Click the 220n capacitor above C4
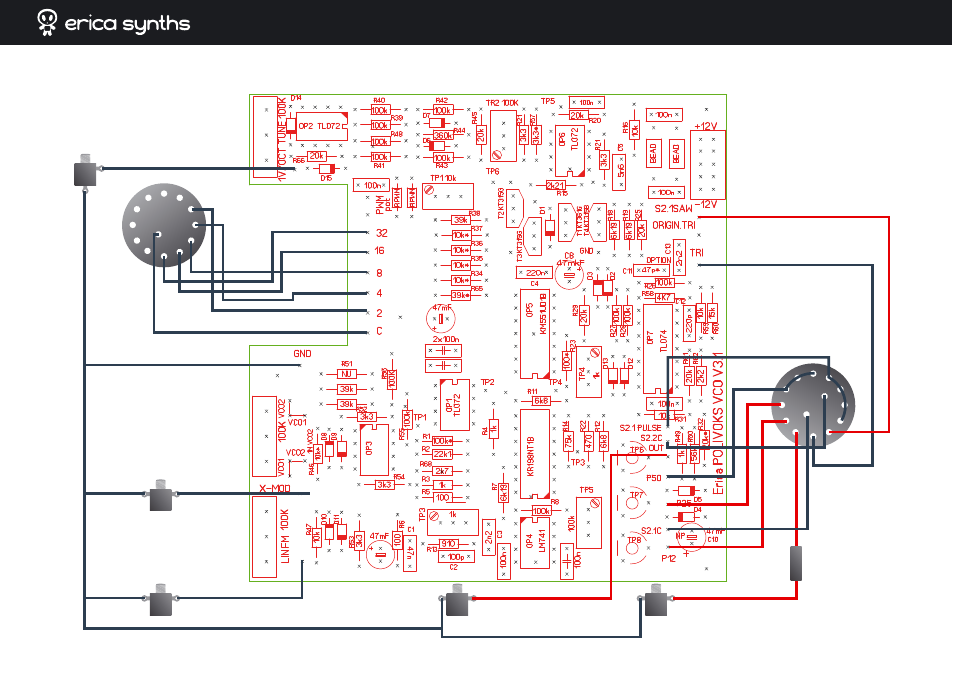 coord(535,273)
